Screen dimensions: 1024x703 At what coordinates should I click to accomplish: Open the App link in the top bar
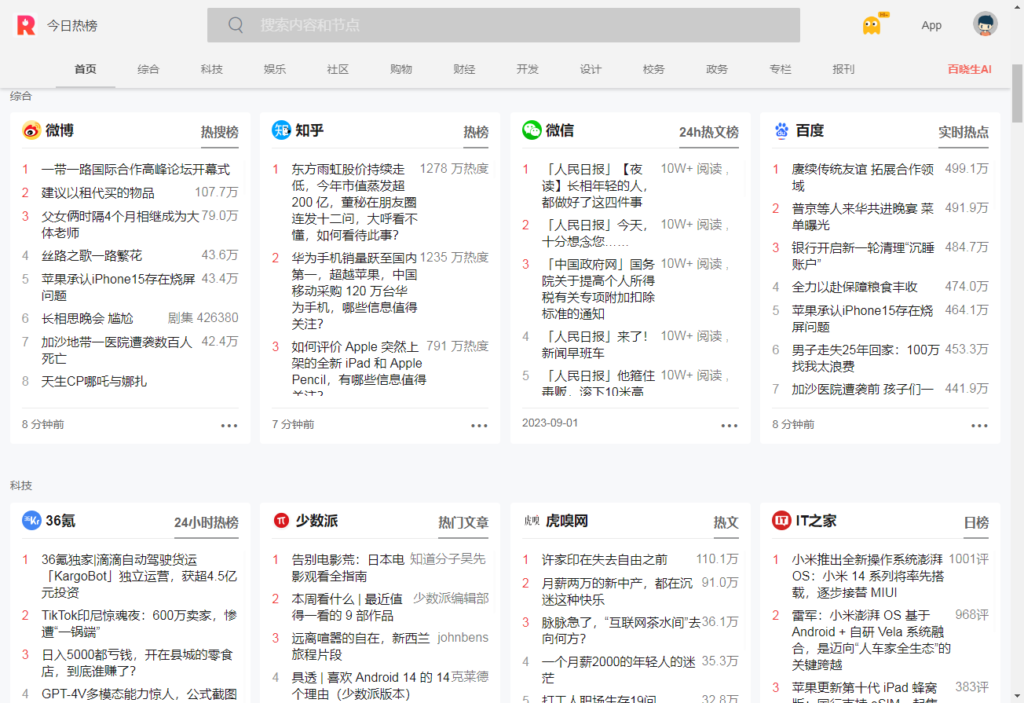[931, 24]
